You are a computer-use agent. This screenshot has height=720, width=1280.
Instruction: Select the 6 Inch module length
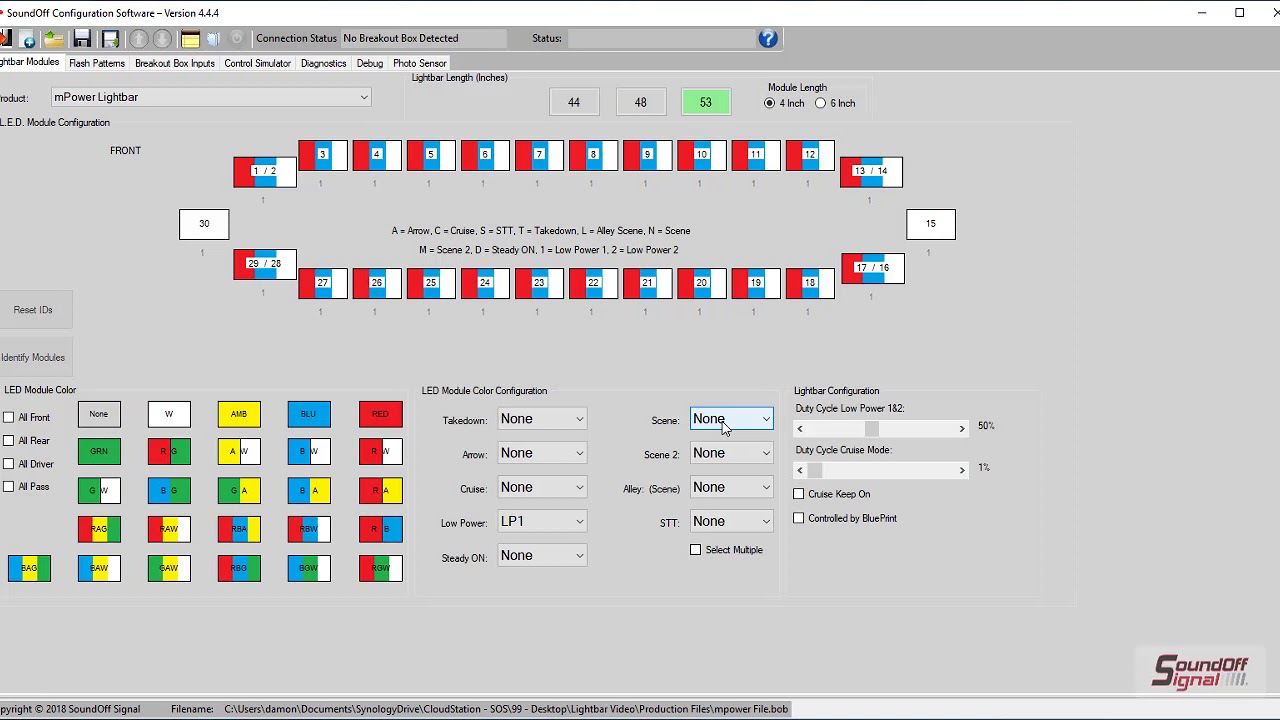pyautogui.click(x=821, y=103)
